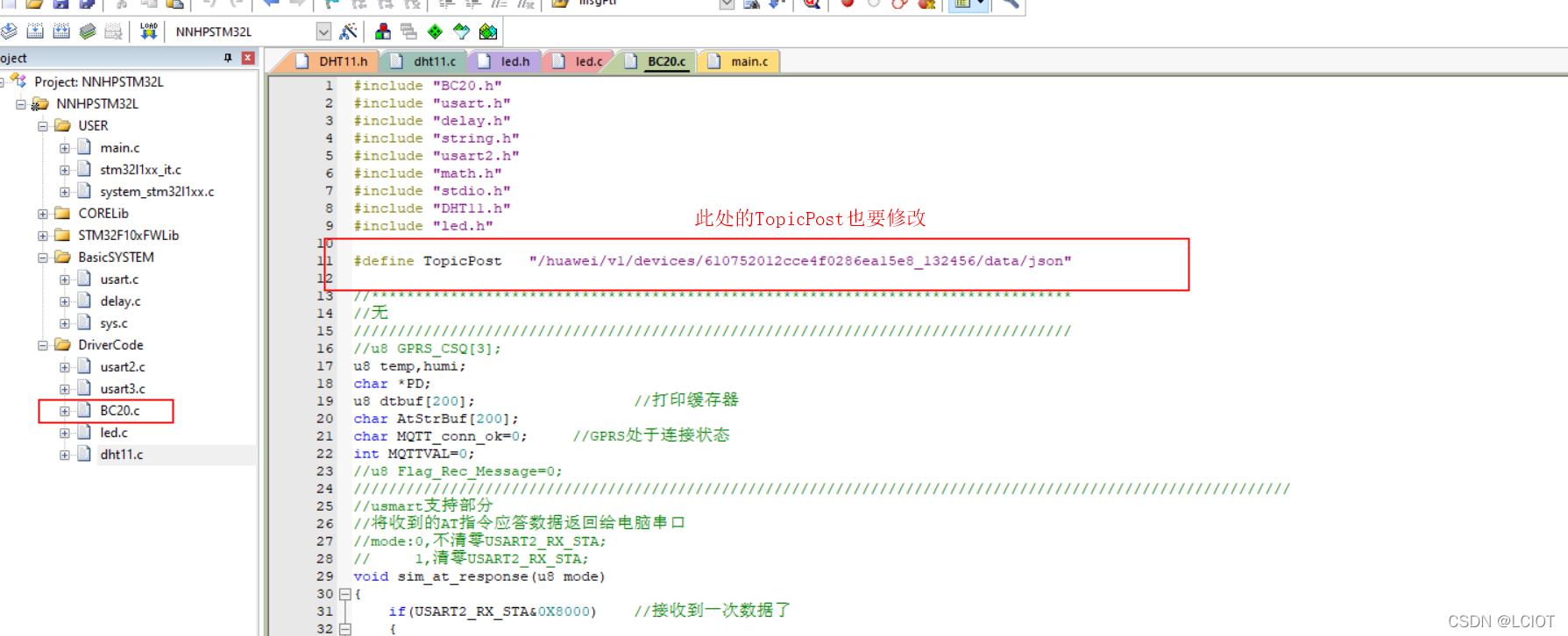Click the Translate current file icon
Screen dimensions: 1568x636
(x=8, y=32)
